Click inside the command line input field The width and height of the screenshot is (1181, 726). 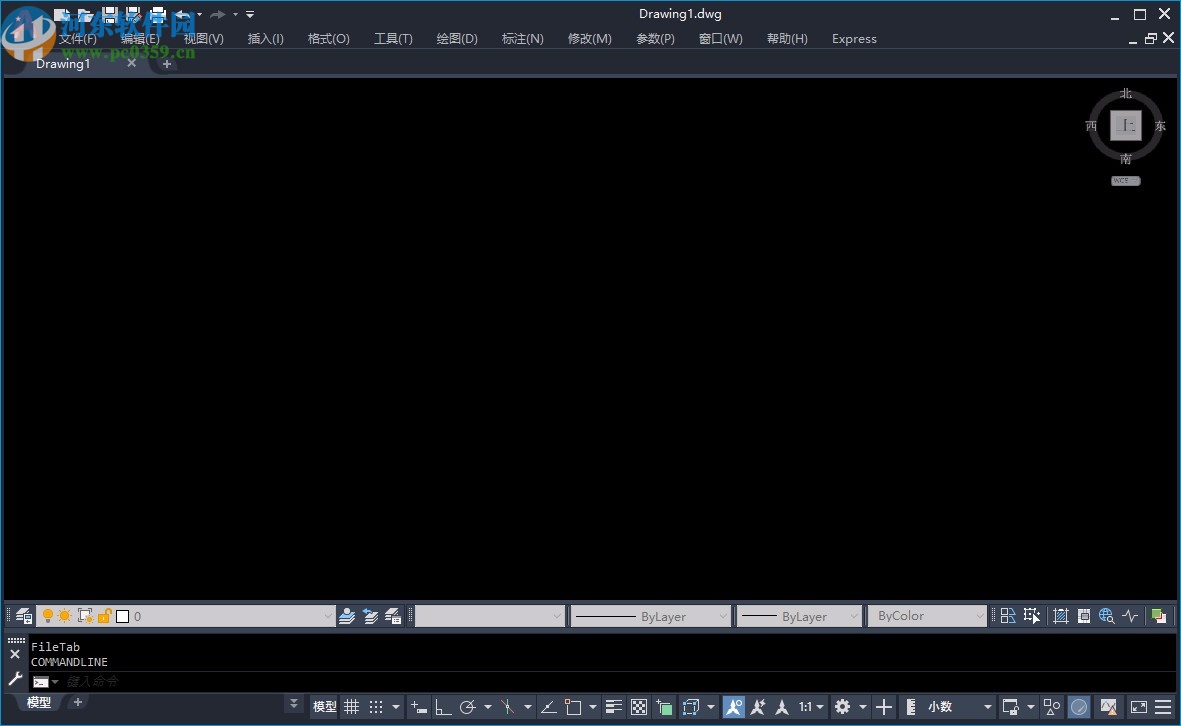point(150,681)
